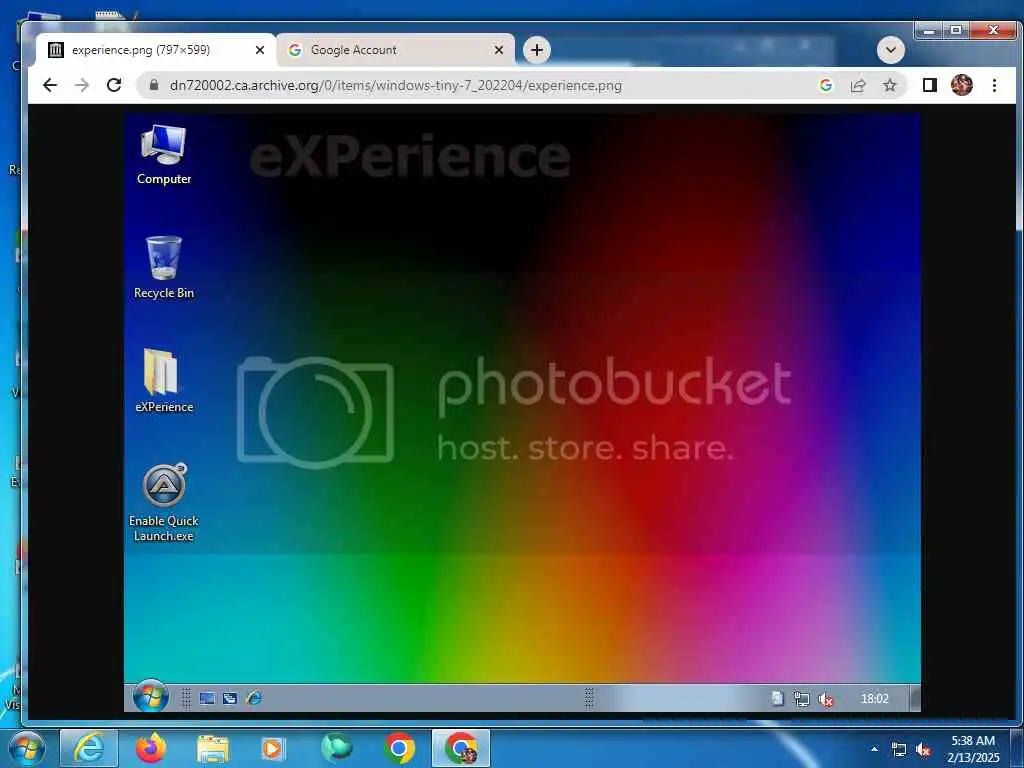Image resolution: width=1024 pixels, height=768 pixels.
Task: Open Windows Media Player from the taskbar
Action: click(x=273, y=748)
